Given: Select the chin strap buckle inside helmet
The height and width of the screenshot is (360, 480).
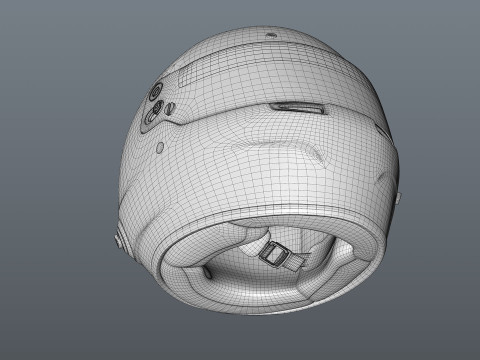Looking at the screenshot, I should 273,254.
